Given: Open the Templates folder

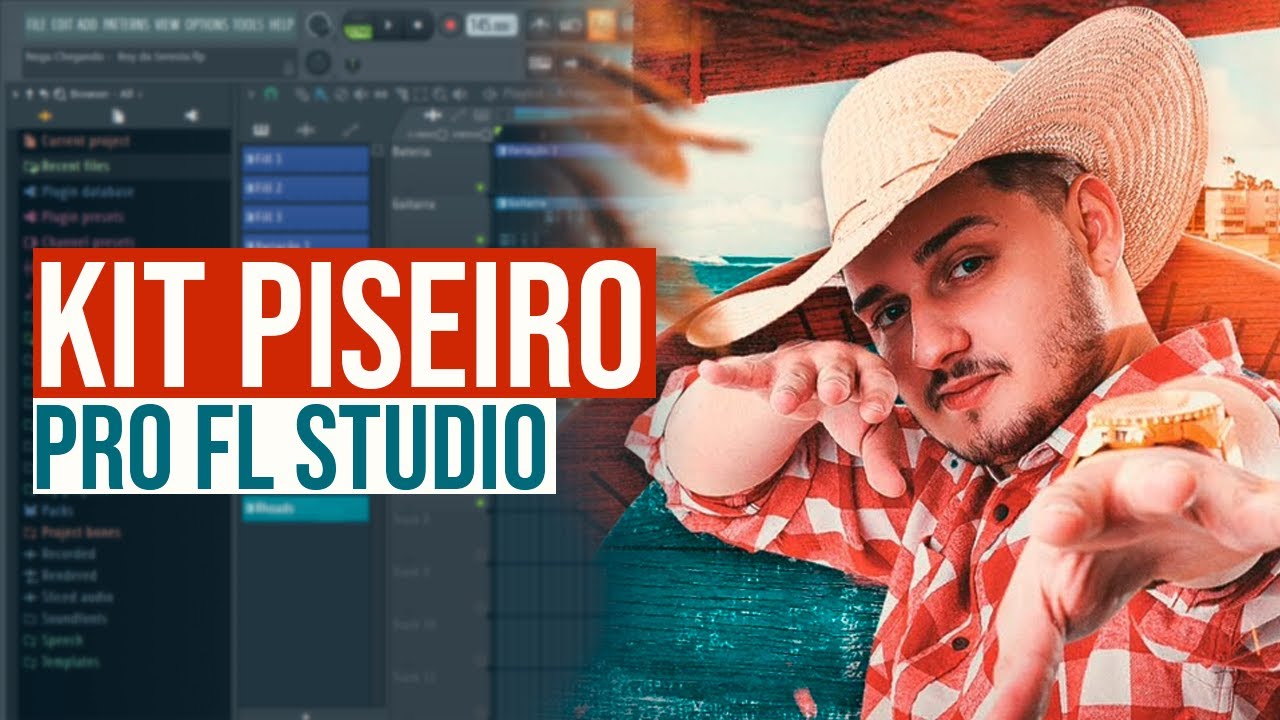Looking at the screenshot, I should tap(60, 662).
